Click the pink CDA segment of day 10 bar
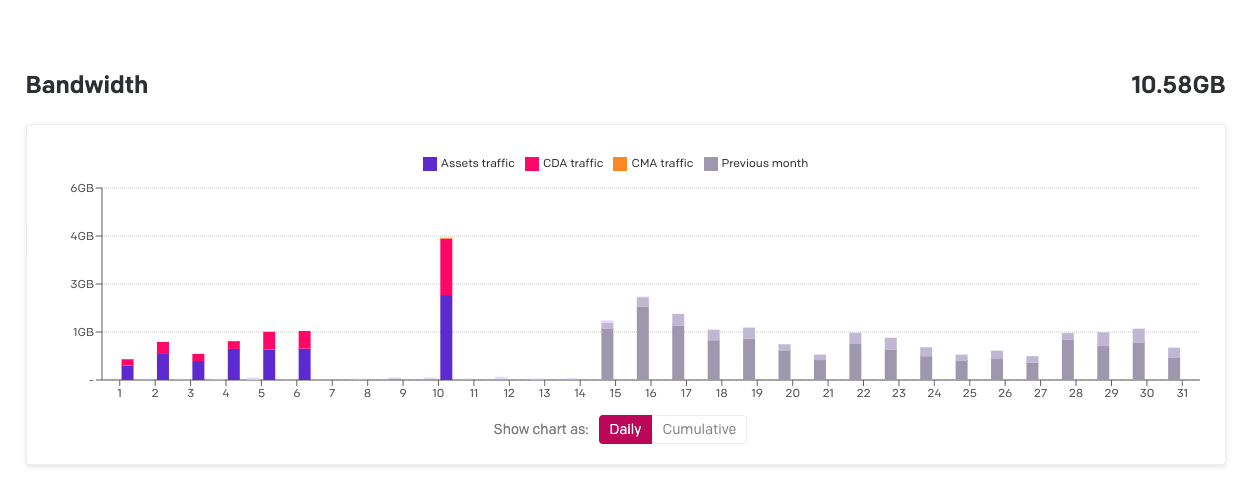This screenshot has height=490, width=1254. click(446, 266)
